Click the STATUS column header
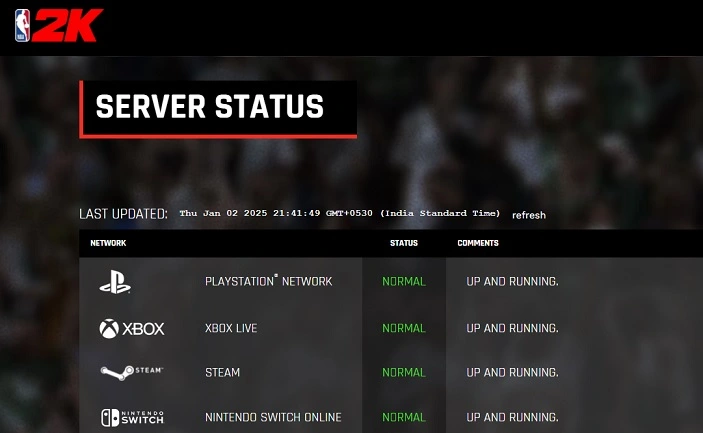The width and height of the screenshot is (703, 433). click(x=404, y=243)
